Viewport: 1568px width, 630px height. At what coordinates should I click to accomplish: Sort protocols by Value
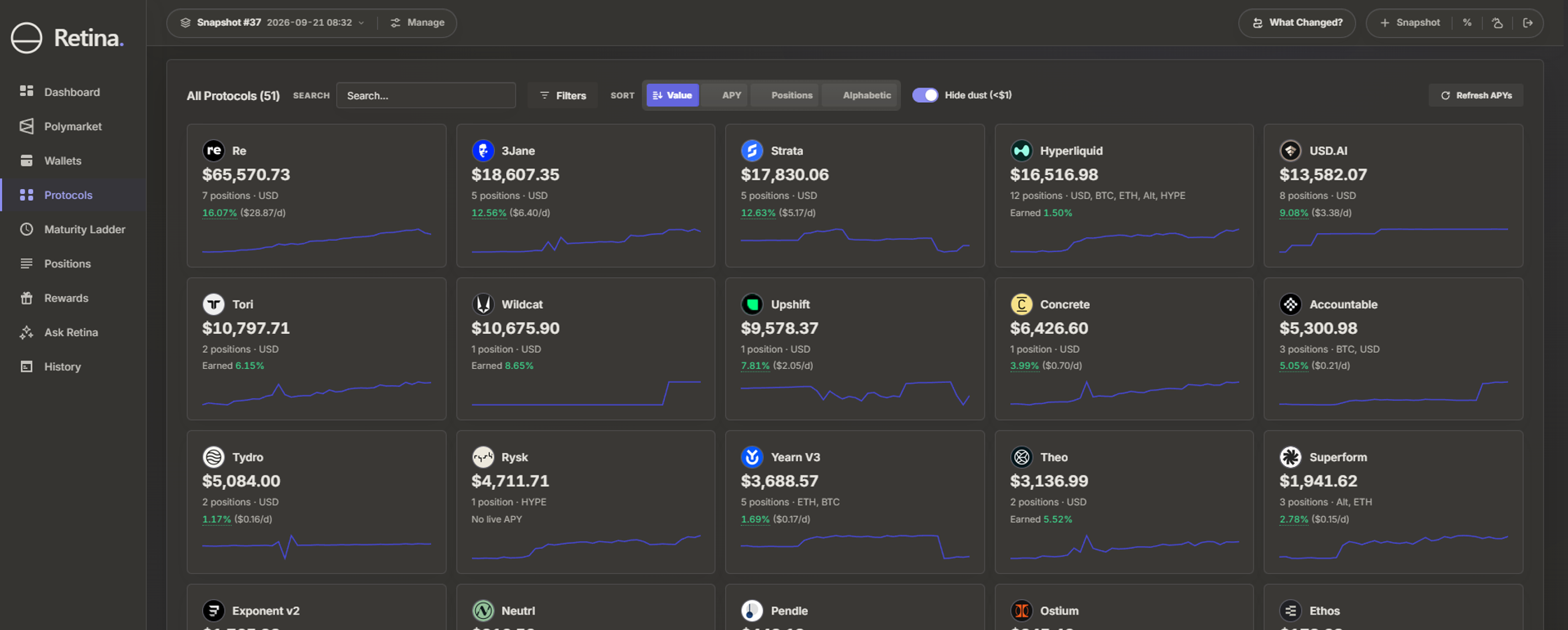pos(672,95)
